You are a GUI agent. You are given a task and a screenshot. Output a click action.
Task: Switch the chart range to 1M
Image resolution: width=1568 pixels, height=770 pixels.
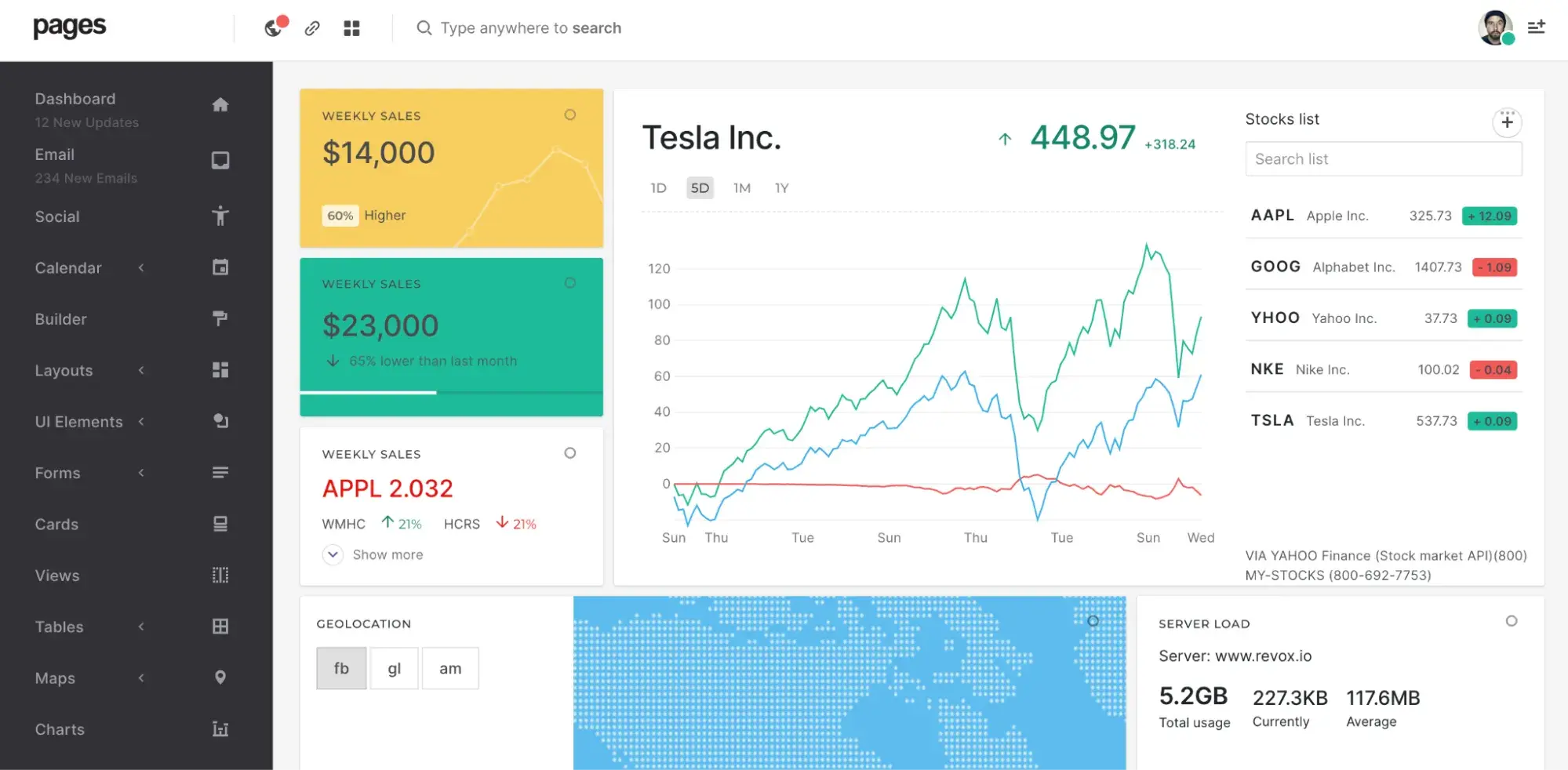coord(741,188)
